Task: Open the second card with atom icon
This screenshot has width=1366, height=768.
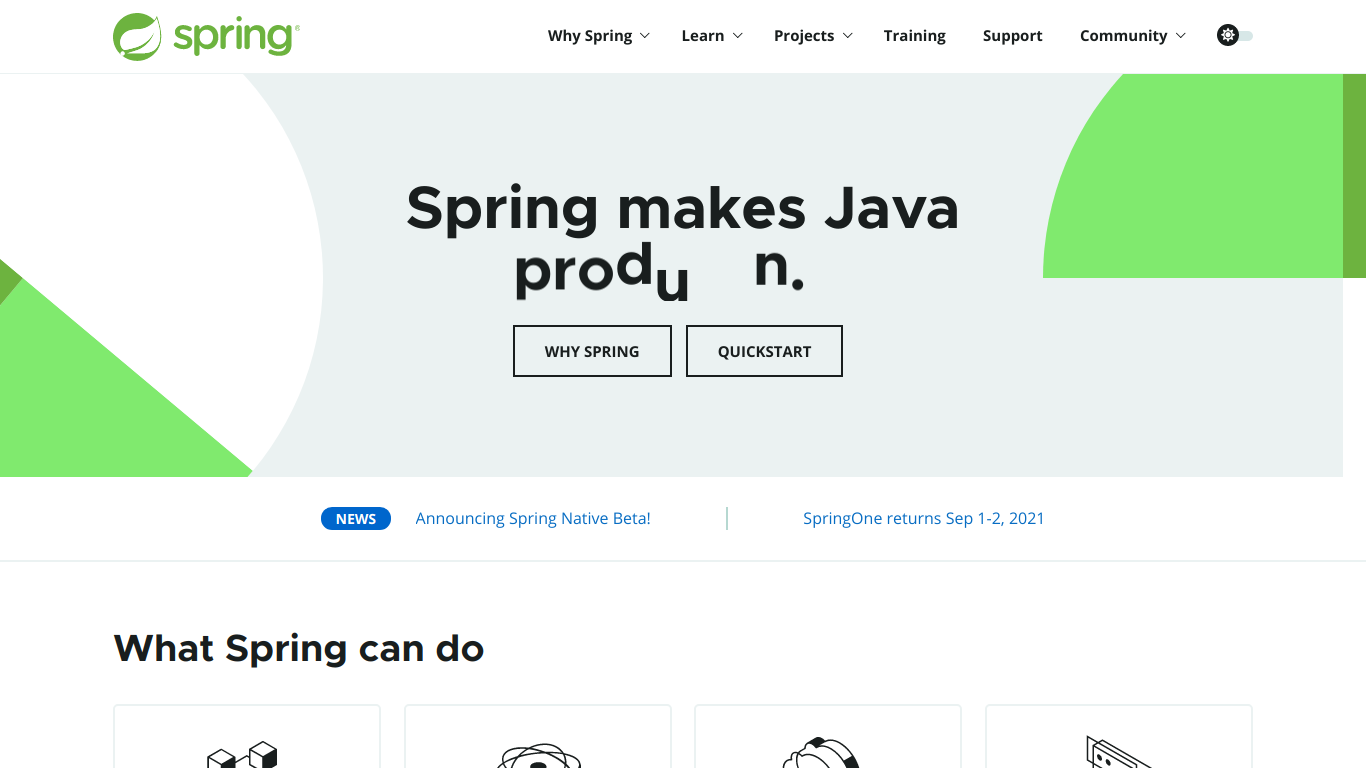Action: tap(538, 737)
